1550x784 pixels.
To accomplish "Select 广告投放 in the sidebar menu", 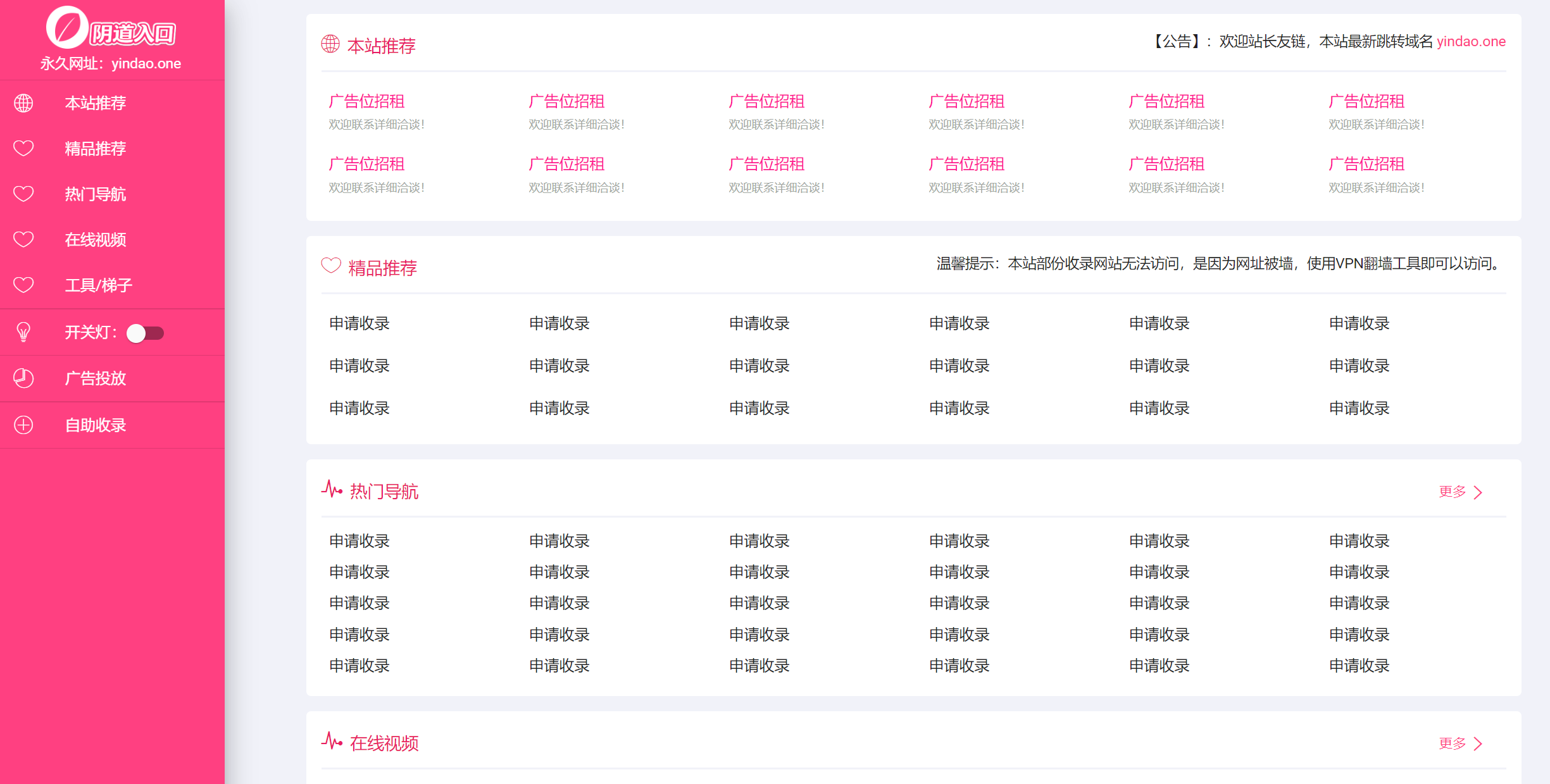I will (95, 378).
